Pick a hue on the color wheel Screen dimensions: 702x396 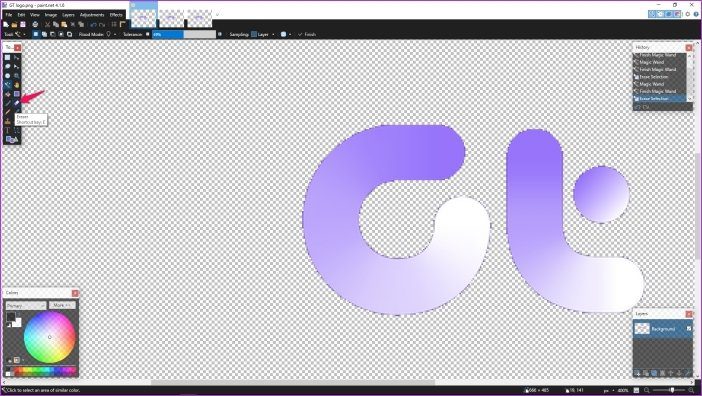pos(49,337)
